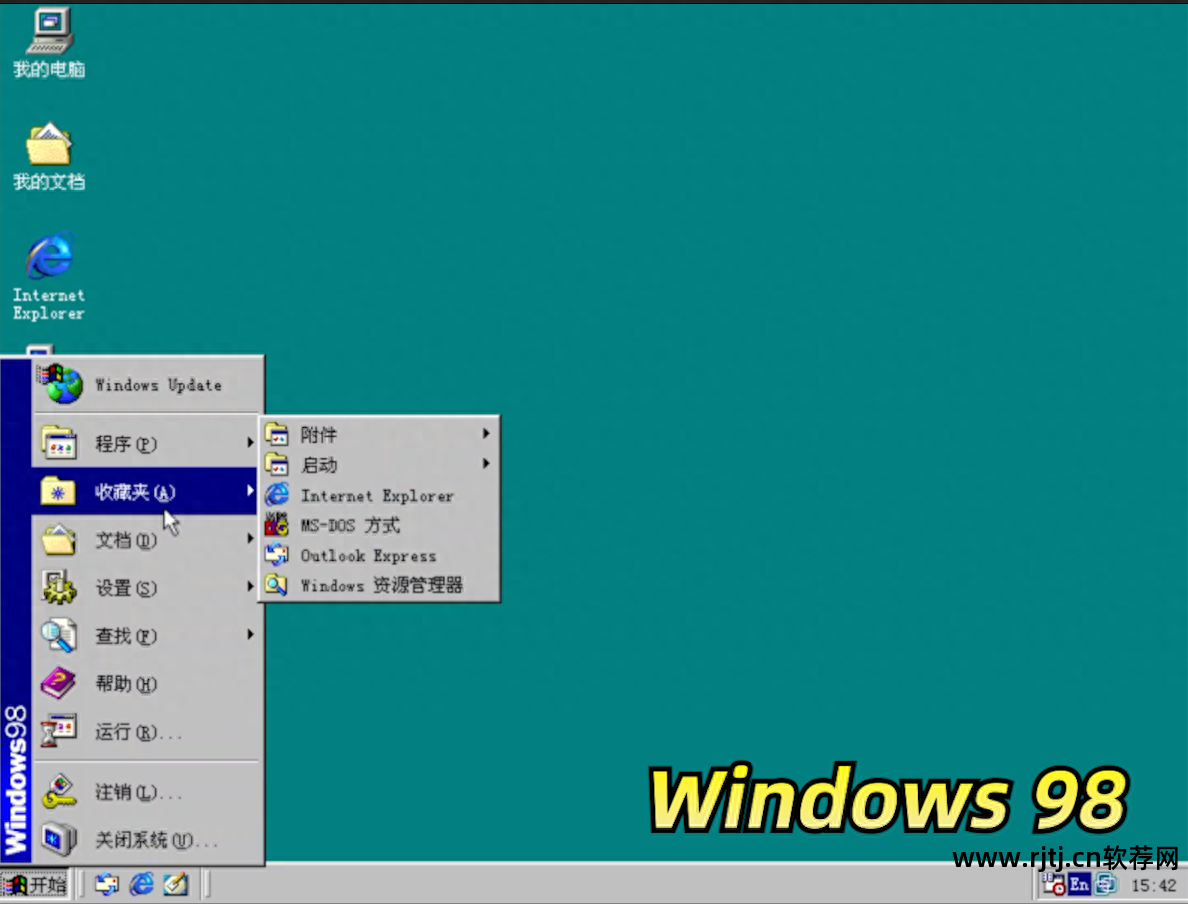This screenshot has height=904, width=1188.
Task: Open the 我的电脑 desktop icon
Action: [49, 42]
